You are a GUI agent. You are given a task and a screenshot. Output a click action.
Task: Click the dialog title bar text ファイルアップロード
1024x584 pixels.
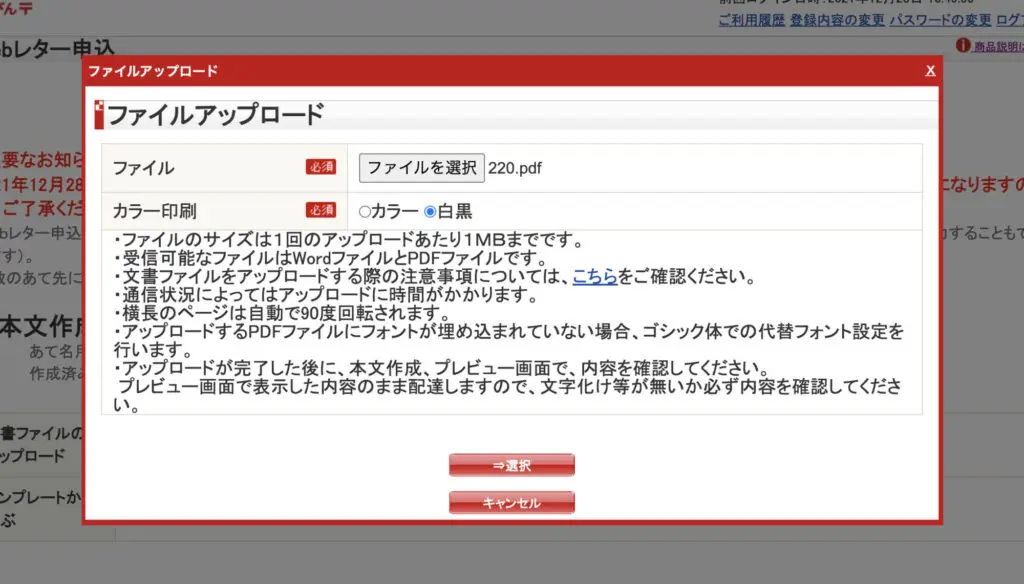click(152, 71)
